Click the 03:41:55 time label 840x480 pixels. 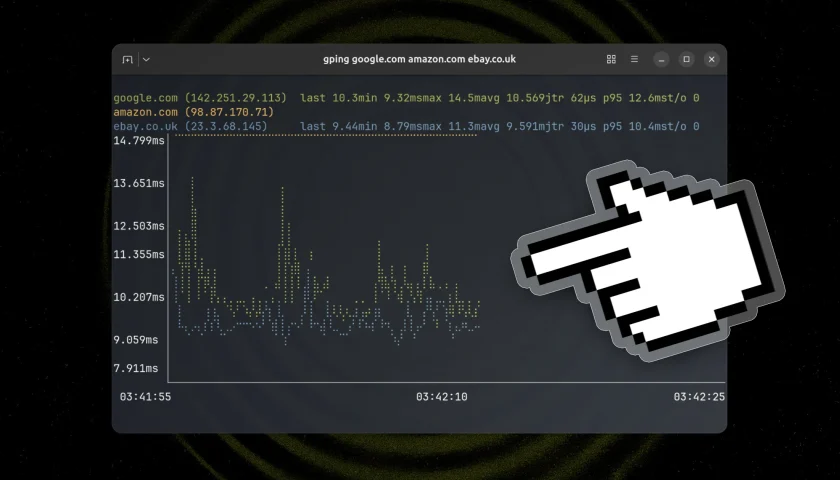pyautogui.click(x=145, y=397)
